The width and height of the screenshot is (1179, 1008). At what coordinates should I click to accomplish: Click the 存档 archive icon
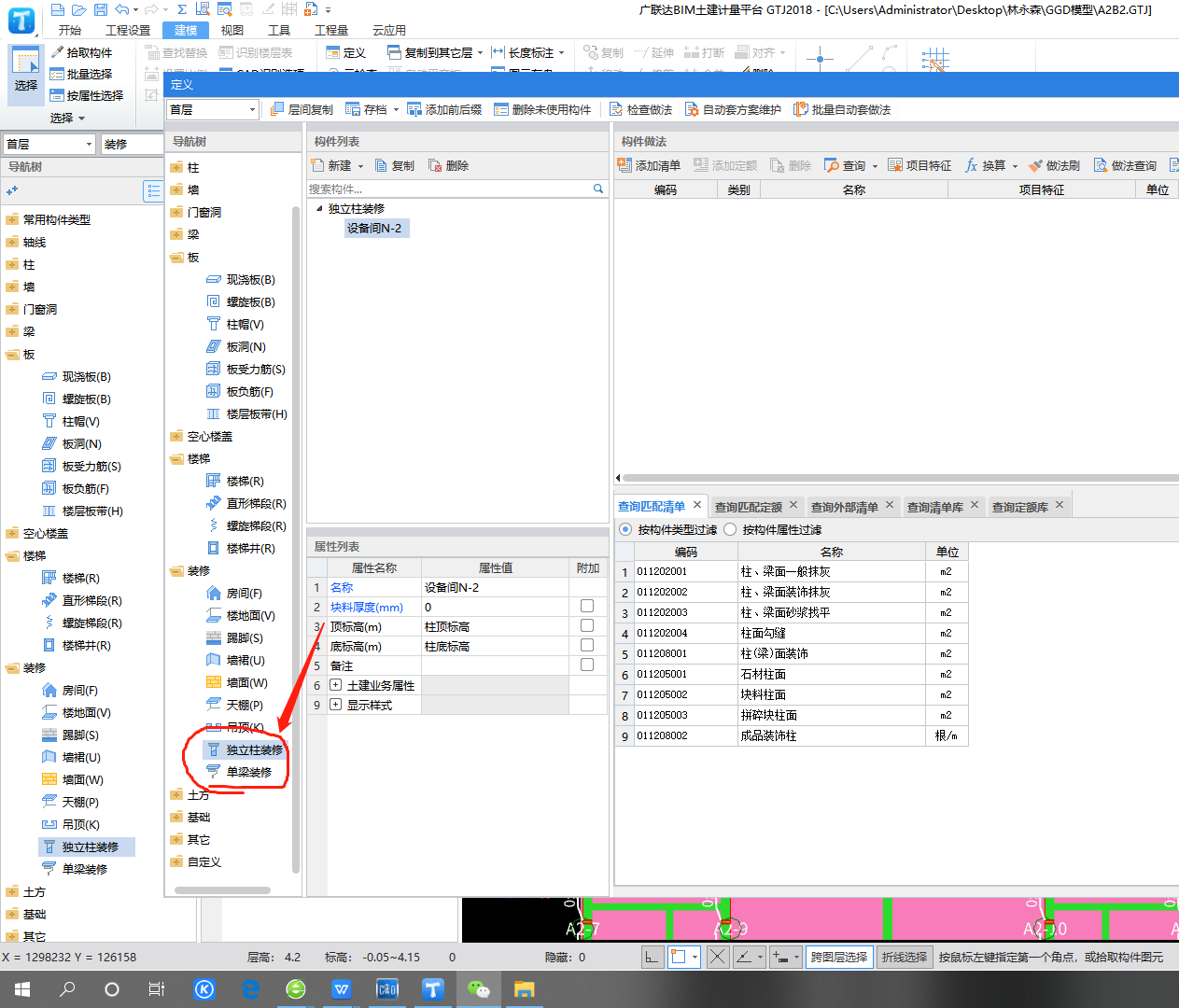[353, 109]
